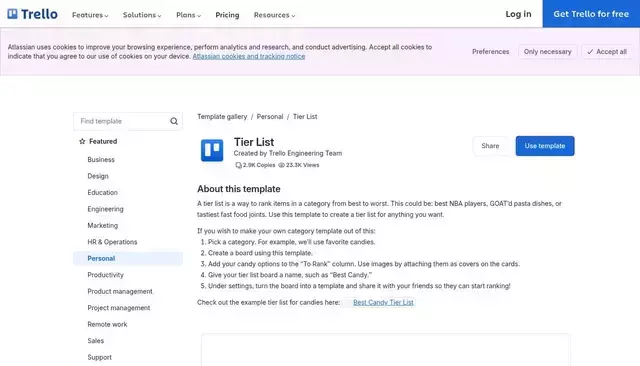
Task: Go to Personal breadcrumb link
Action: pyautogui.click(x=270, y=117)
